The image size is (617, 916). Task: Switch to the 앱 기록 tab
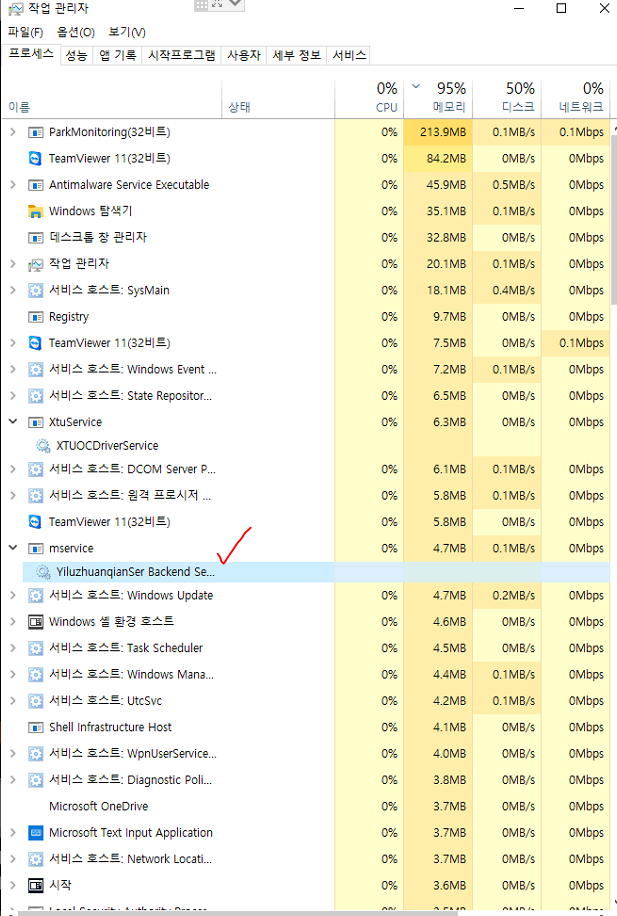pos(117,55)
